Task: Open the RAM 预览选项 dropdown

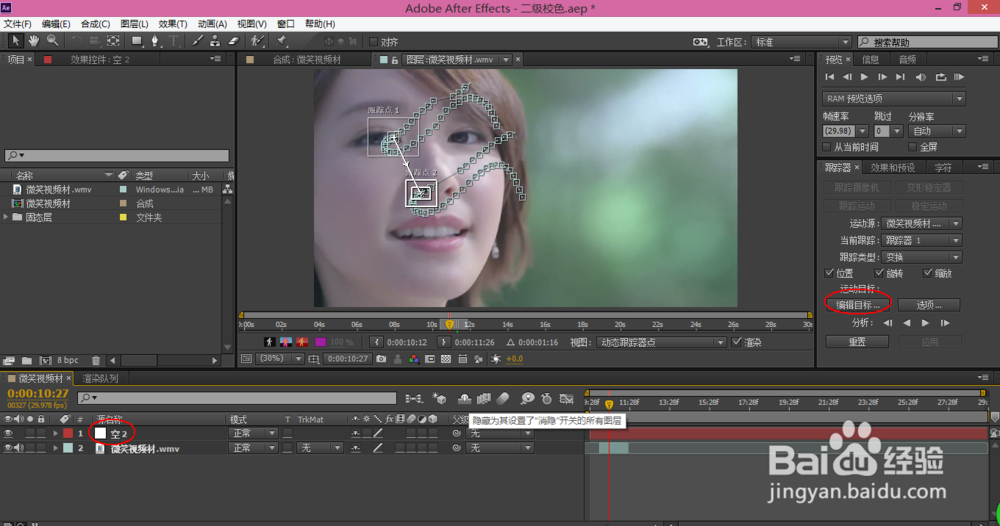Action: 893,99
